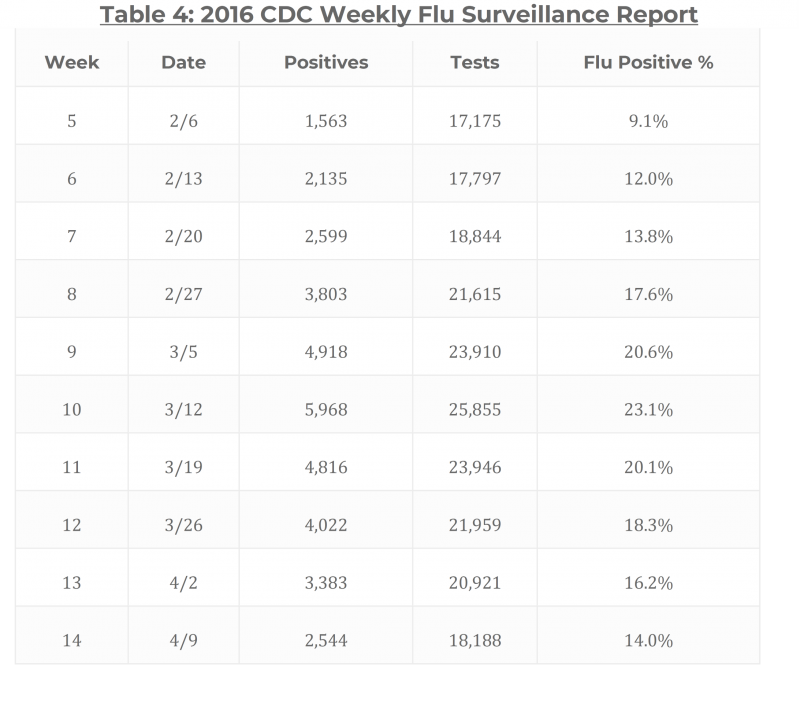Click positives value 3,383
The image size is (800, 703).
click(326, 583)
